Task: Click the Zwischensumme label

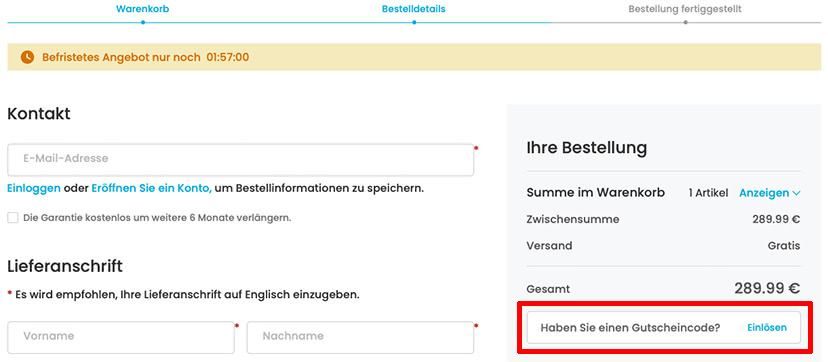Action: (x=573, y=220)
